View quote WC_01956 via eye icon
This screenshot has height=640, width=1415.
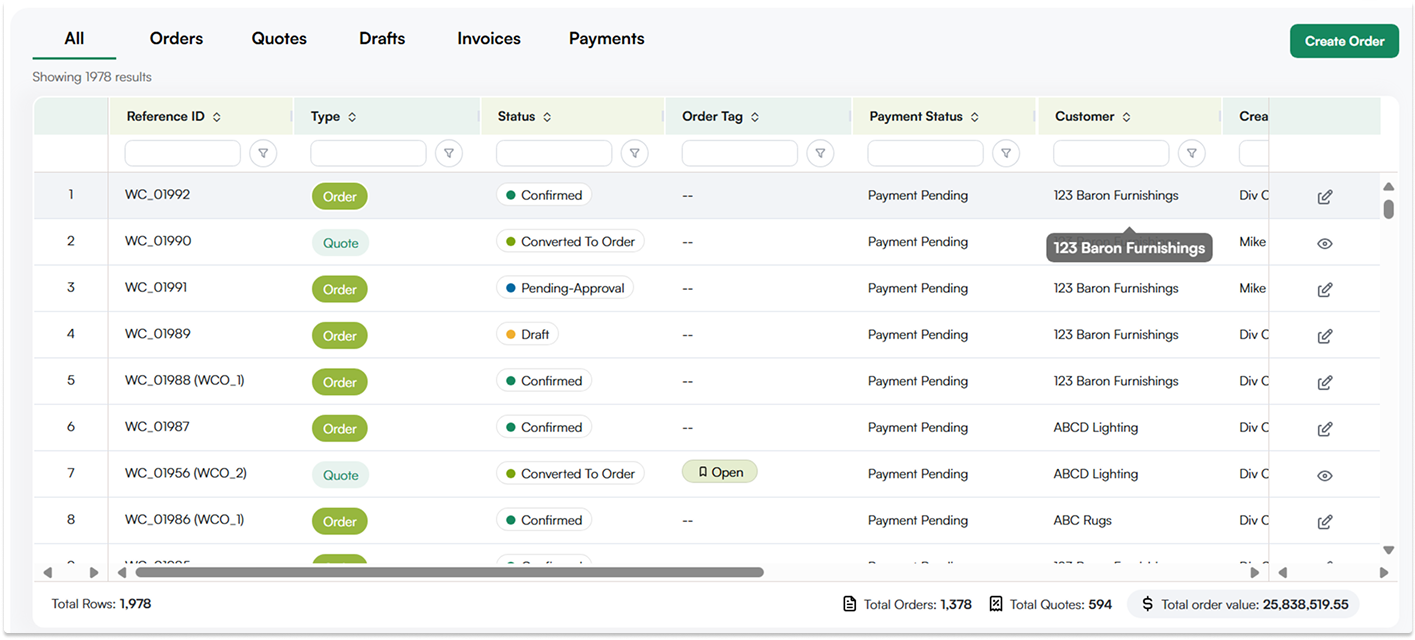point(1325,476)
